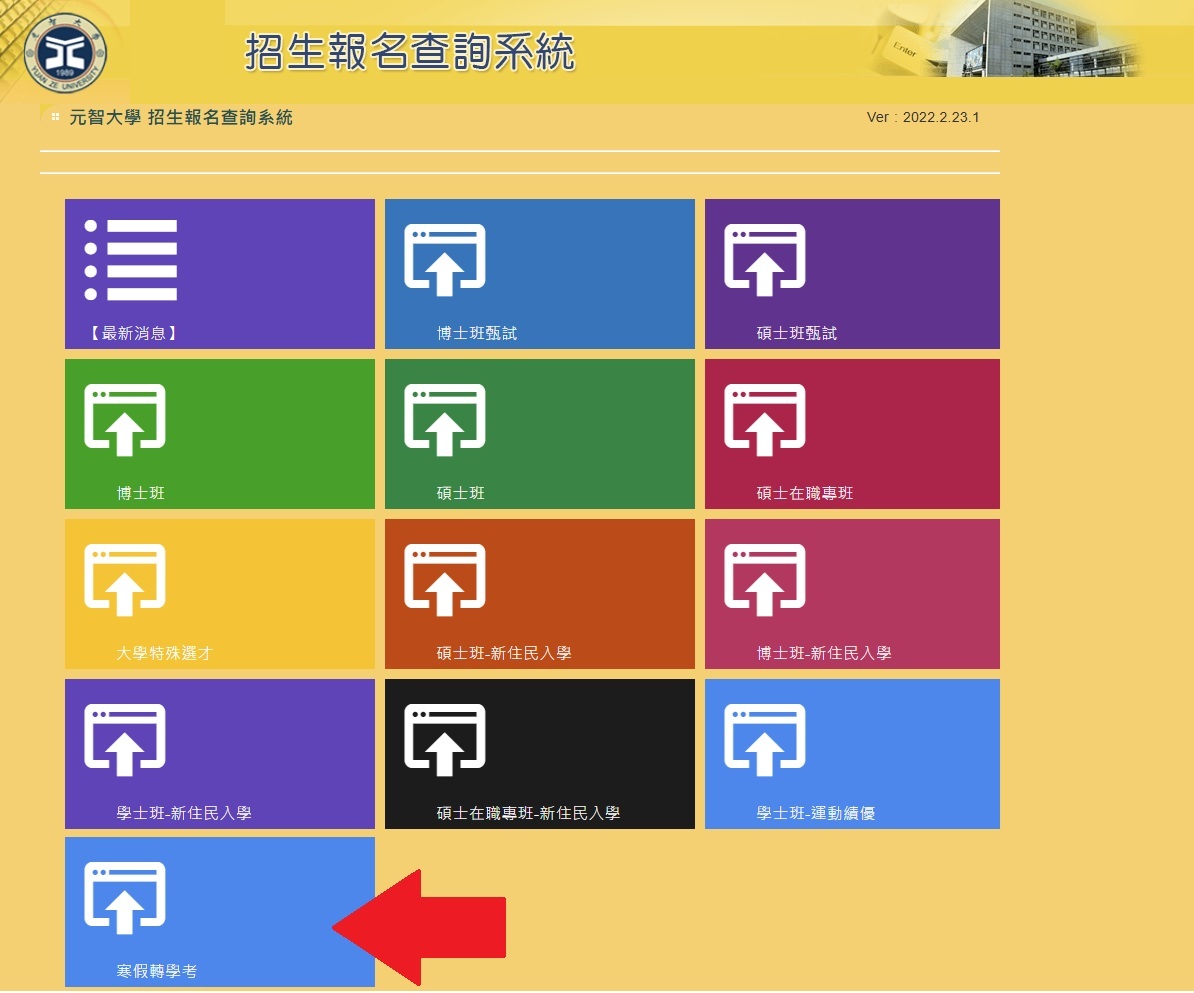Click the upload icon on 碩士班-新住民入學 tile
Viewport: 1194px width, 993px height.
tap(445, 579)
